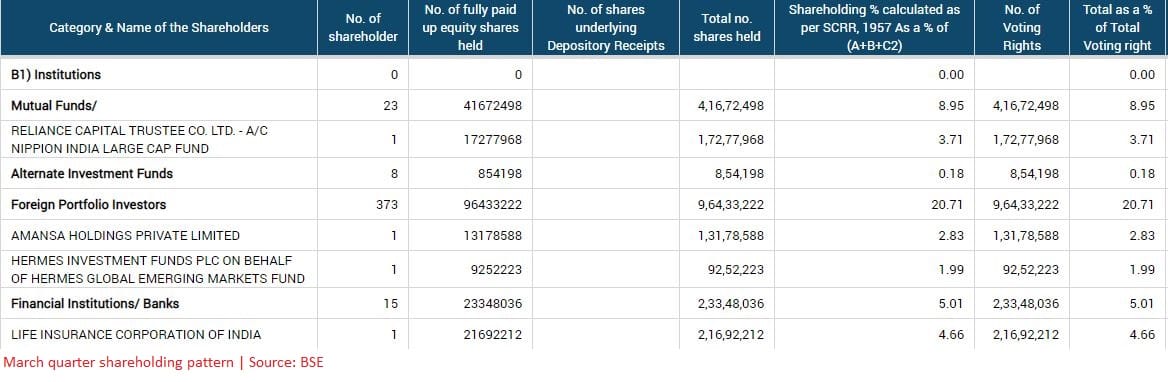Click Hermes Investment Funds PLC row
The height and width of the screenshot is (382, 1168).
point(584,270)
